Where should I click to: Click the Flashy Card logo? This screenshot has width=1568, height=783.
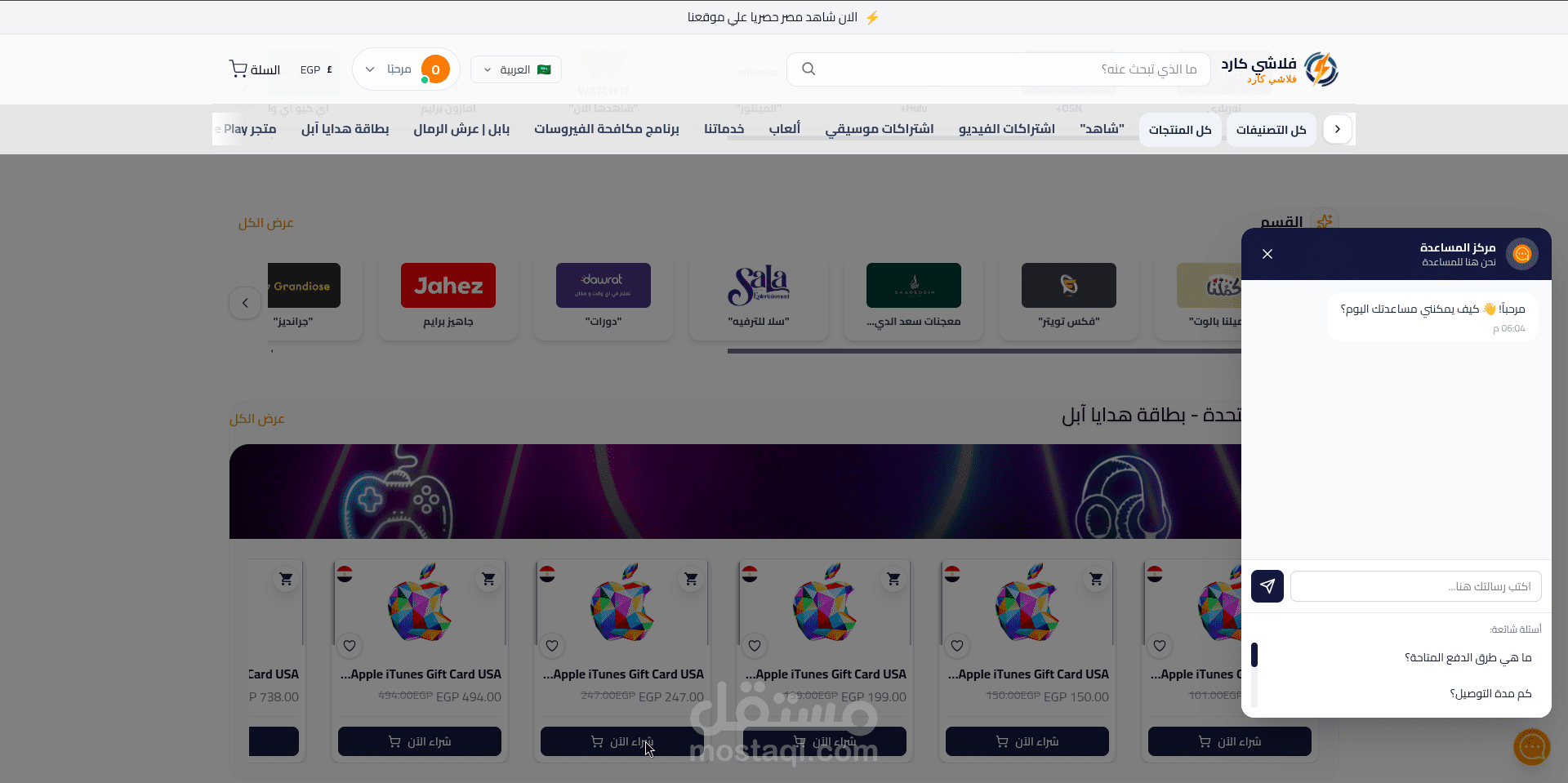tap(1280, 69)
